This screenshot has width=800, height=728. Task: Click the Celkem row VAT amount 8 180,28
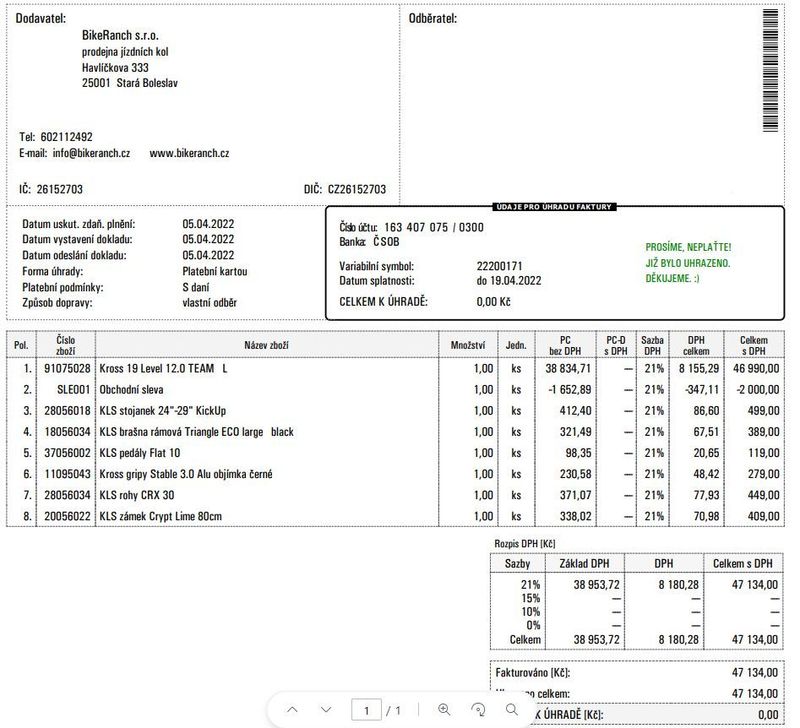click(679, 640)
